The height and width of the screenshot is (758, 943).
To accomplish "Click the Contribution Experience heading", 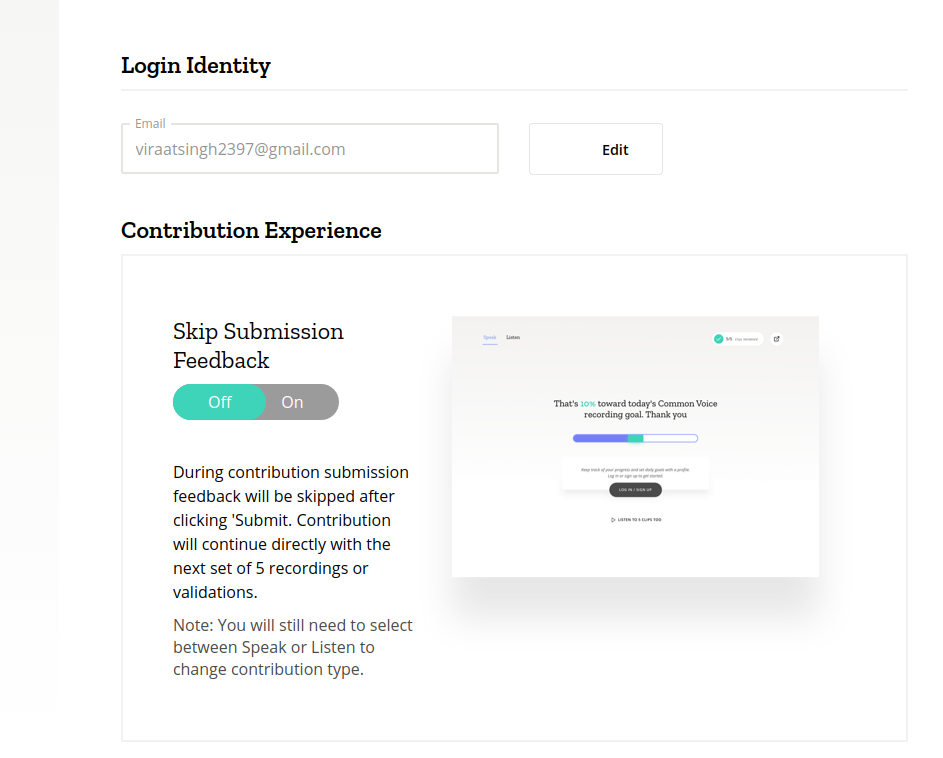I will coord(251,230).
